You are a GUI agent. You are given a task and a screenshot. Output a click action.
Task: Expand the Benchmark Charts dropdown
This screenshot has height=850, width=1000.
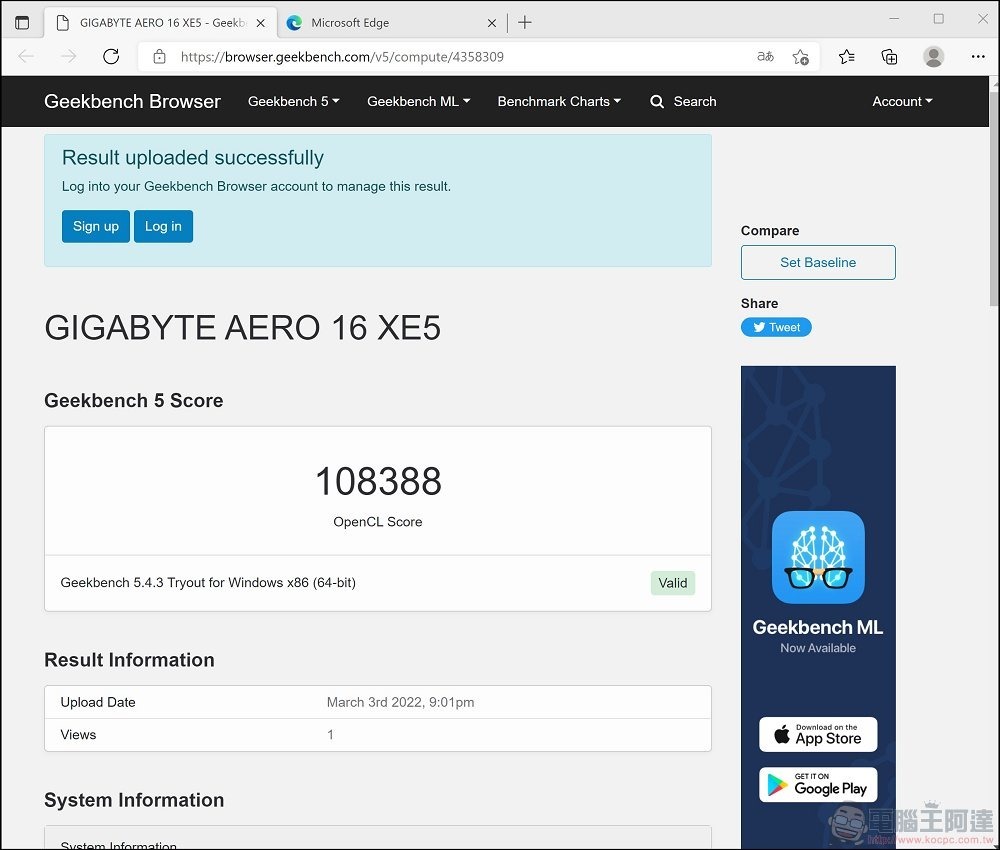pos(559,101)
